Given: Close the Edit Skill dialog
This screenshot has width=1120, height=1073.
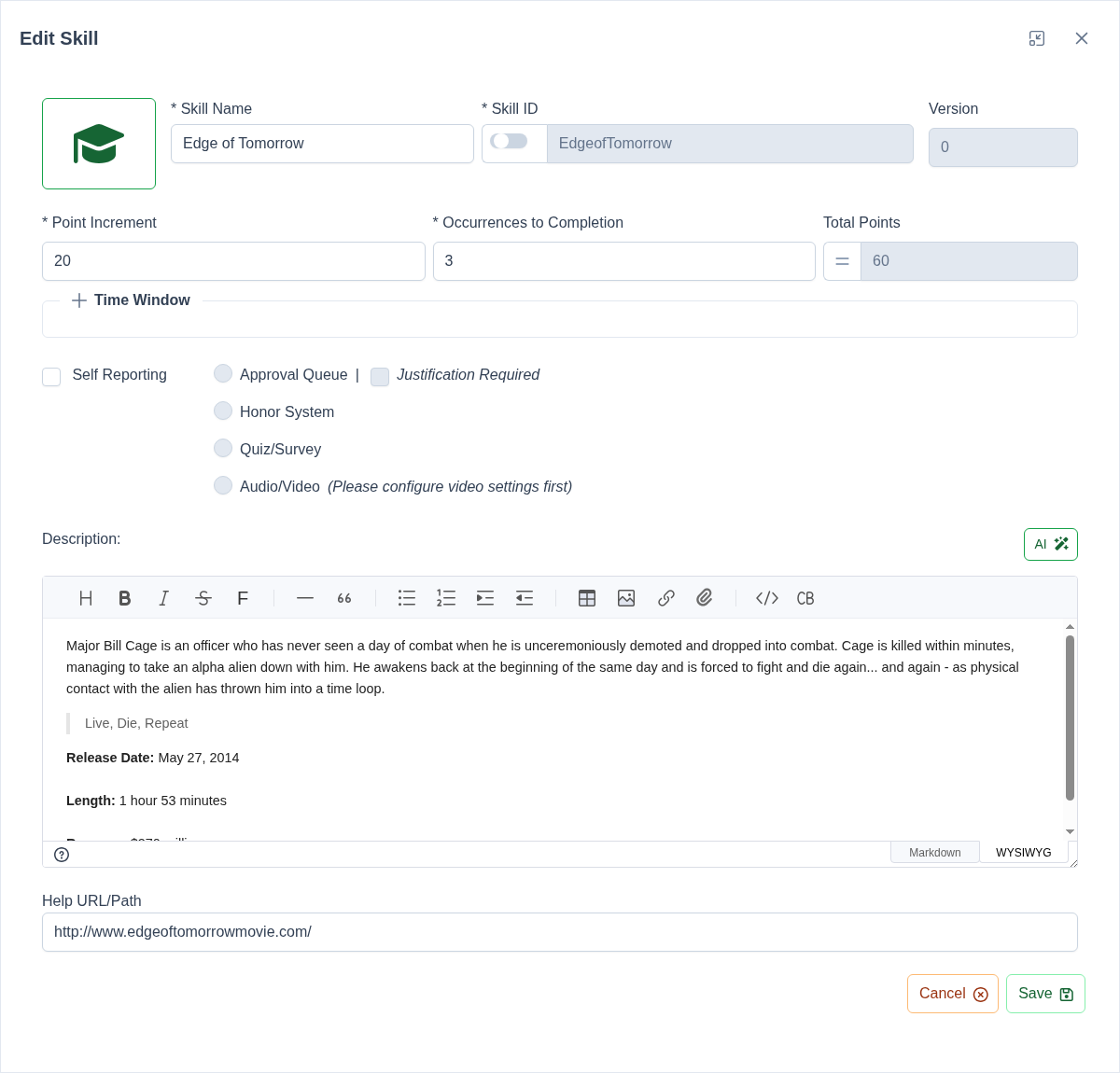Looking at the screenshot, I should pyautogui.click(x=1082, y=38).
